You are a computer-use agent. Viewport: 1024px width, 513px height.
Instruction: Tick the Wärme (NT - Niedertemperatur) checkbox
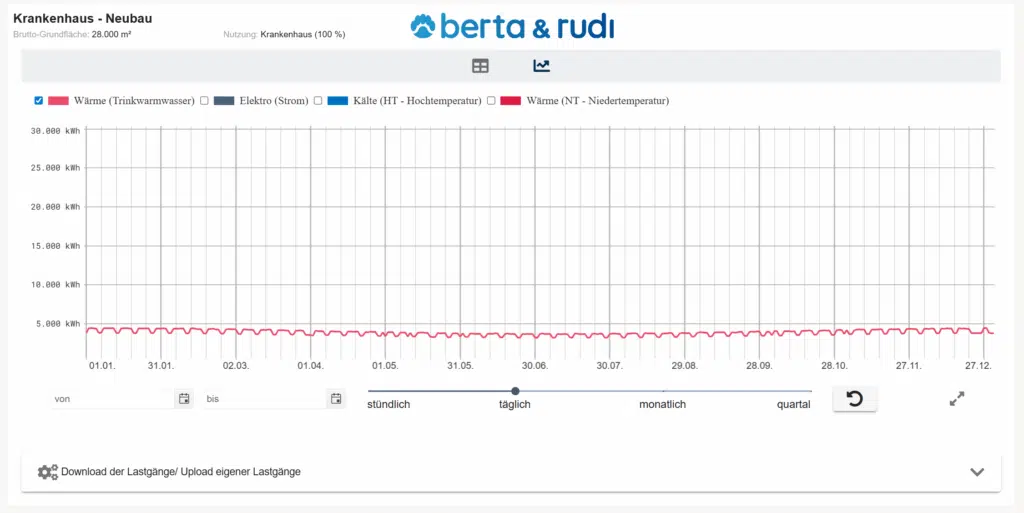[x=491, y=101]
